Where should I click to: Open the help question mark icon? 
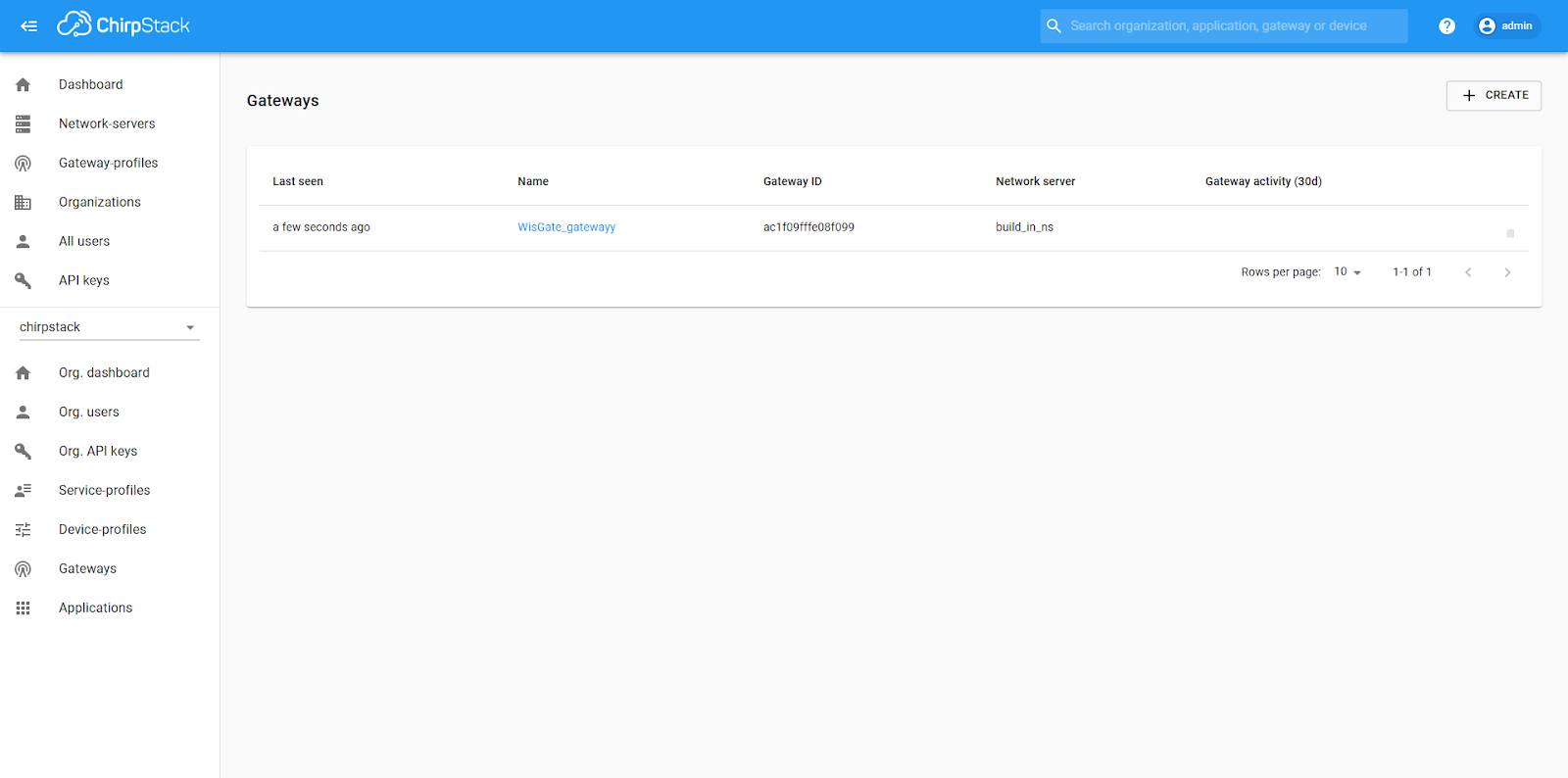pos(1446,26)
